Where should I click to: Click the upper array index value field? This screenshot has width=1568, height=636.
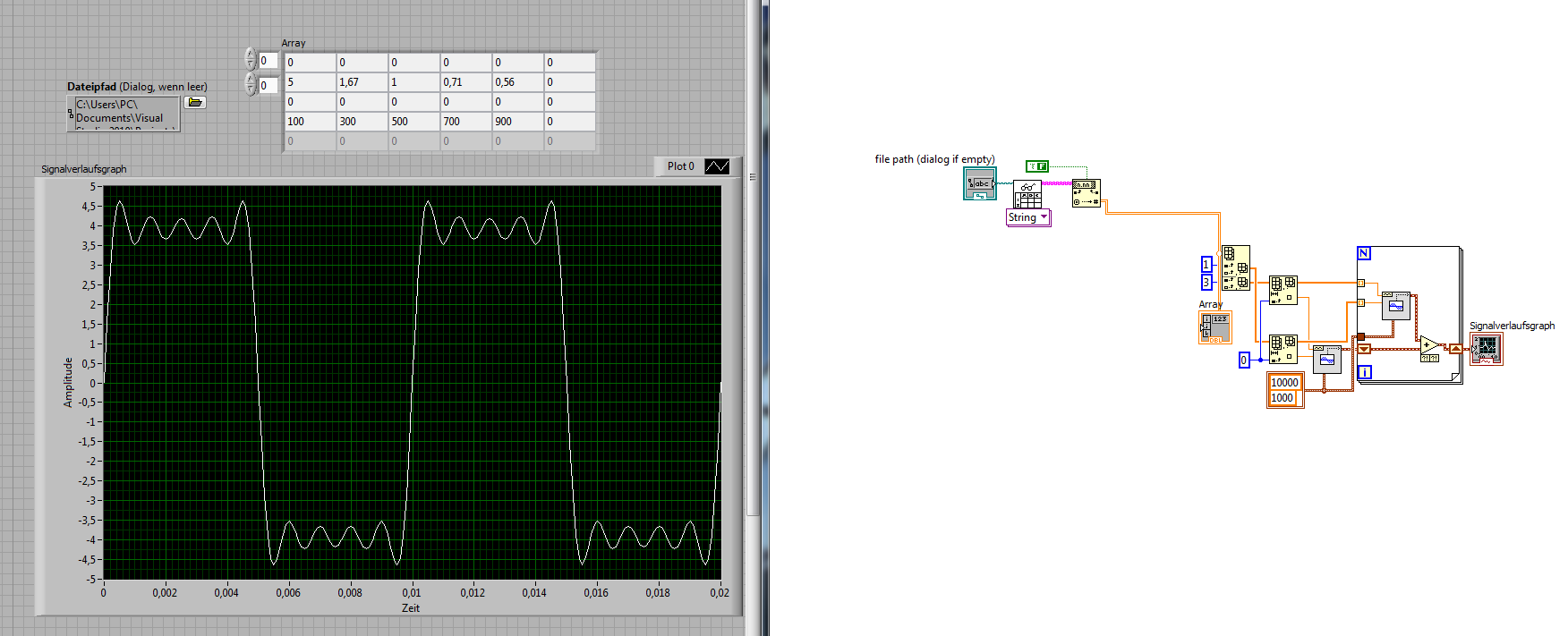click(268, 61)
